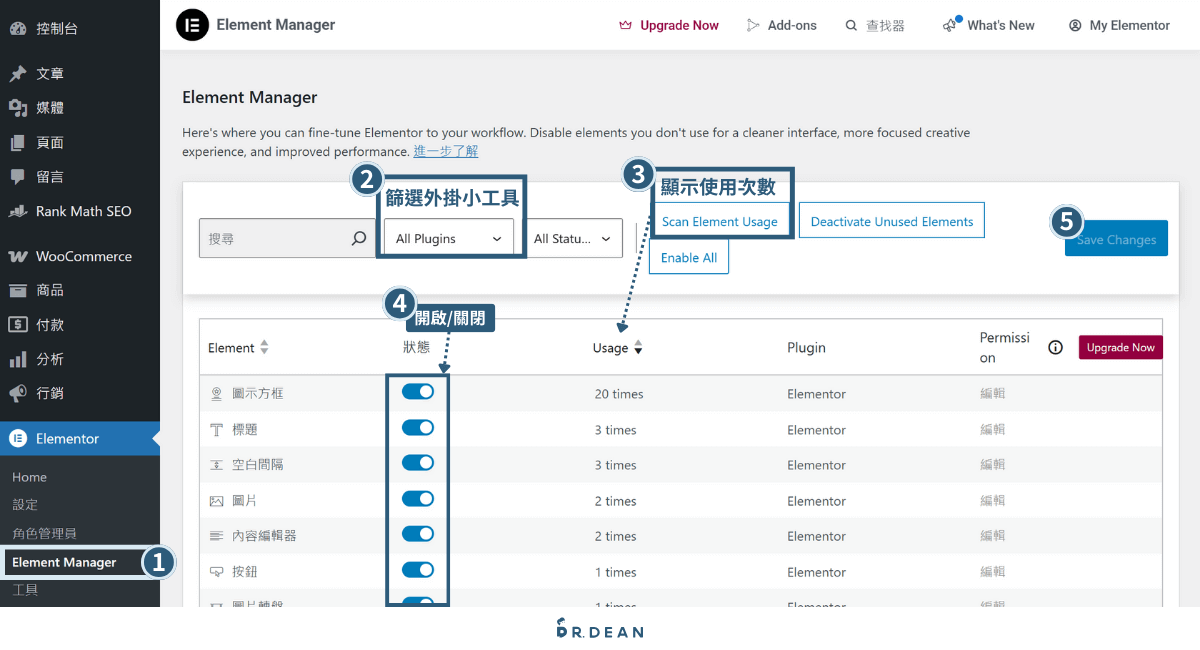This screenshot has height=650, width=1200.
Task: Turn off the 按鈕 element switch
Action: tap(418, 570)
